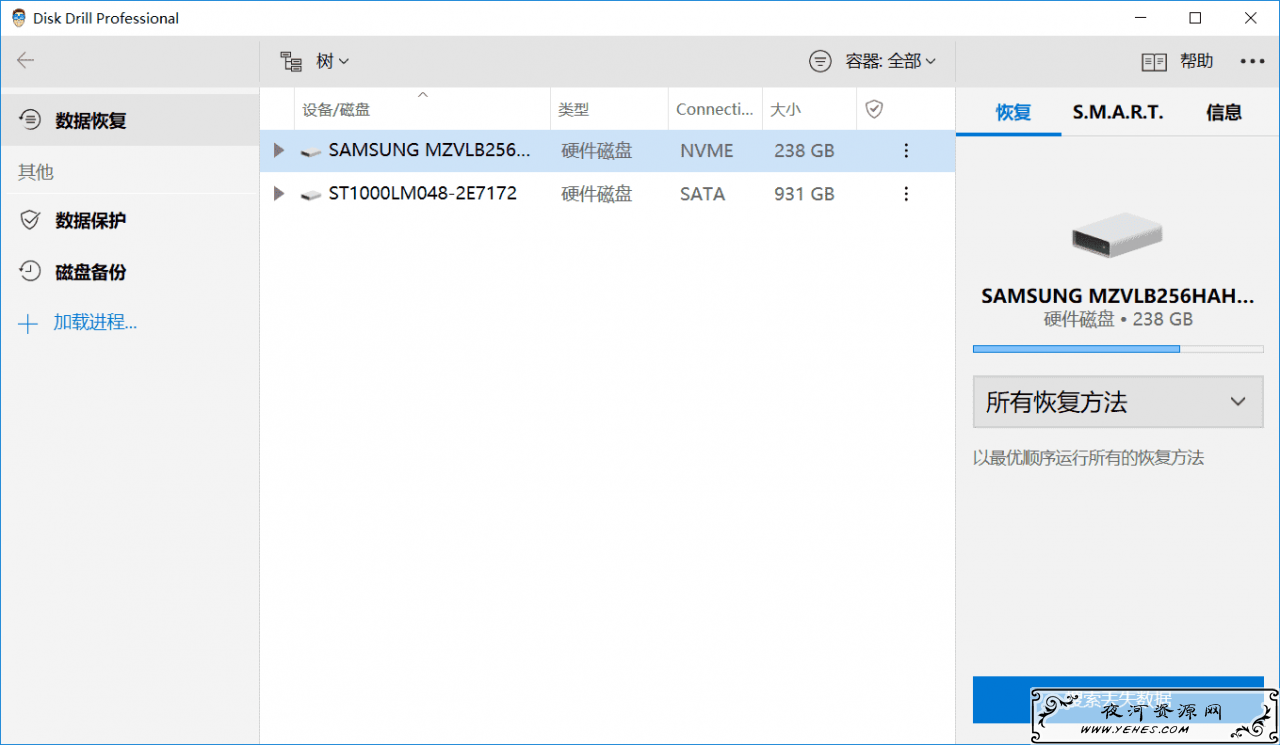The image size is (1280, 745).
Task: Switch to the 信息 tab
Action: (x=1224, y=112)
